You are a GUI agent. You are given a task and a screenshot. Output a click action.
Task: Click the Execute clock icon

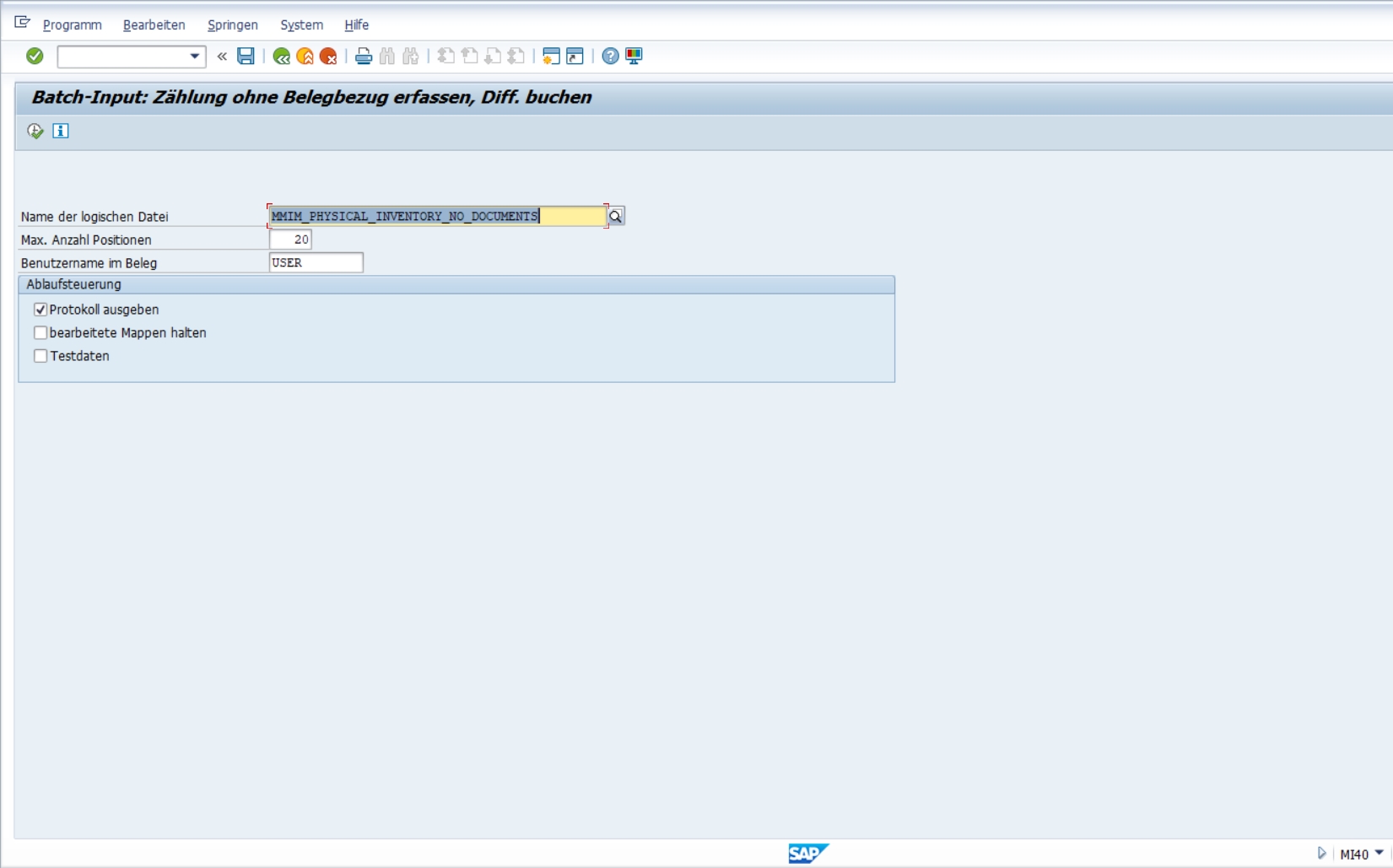click(35, 131)
